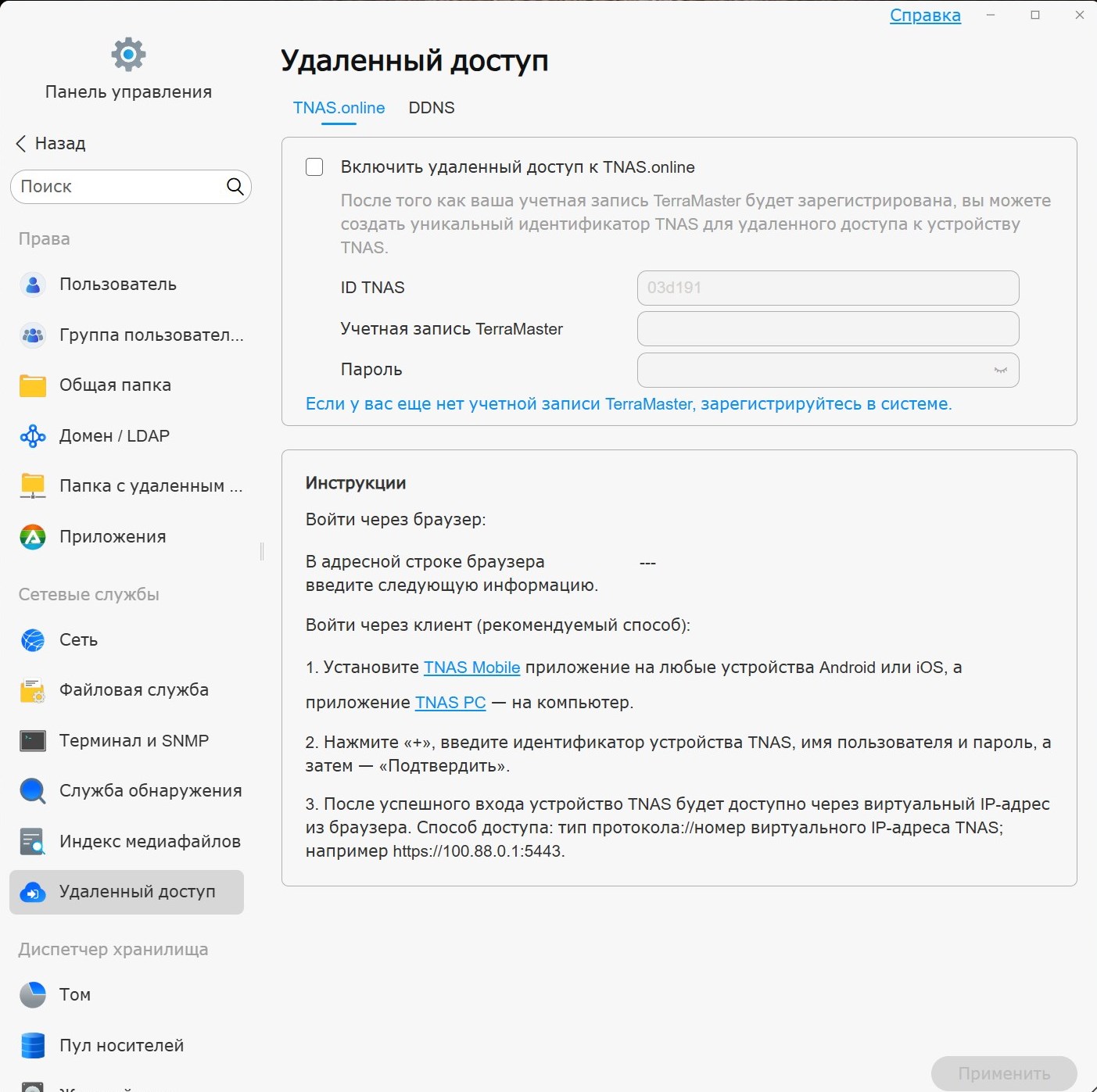Click the Media Index icon
The width and height of the screenshot is (1097, 1092).
(x=33, y=841)
